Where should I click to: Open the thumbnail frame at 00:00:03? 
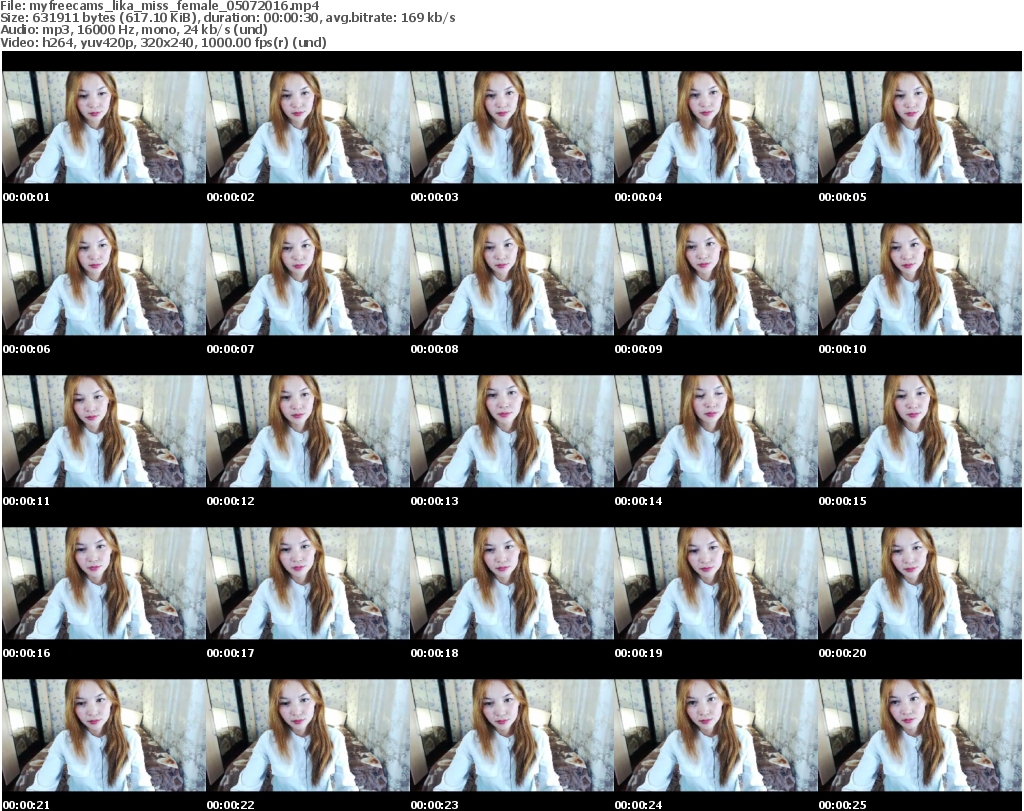pyautogui.click(x=512, y=127)
